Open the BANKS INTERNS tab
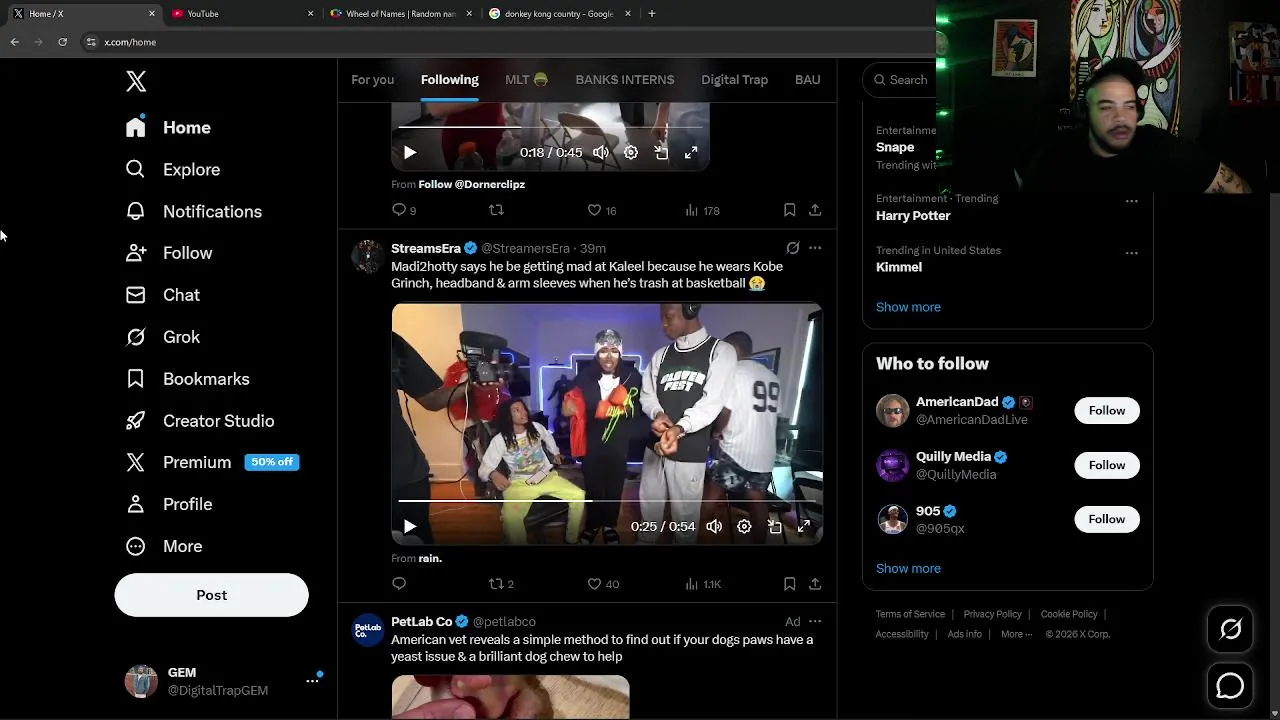This screenshot has width=1280, height=720. click(624, 80)
